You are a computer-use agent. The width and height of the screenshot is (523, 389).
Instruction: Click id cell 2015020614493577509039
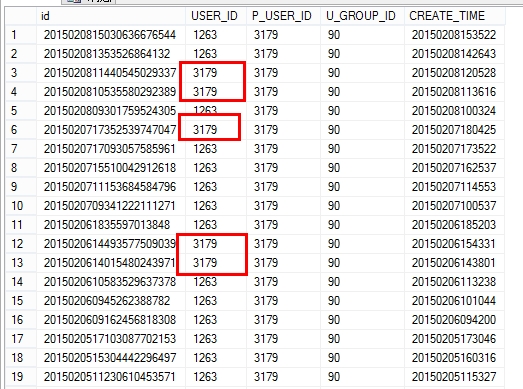[110, 244]
